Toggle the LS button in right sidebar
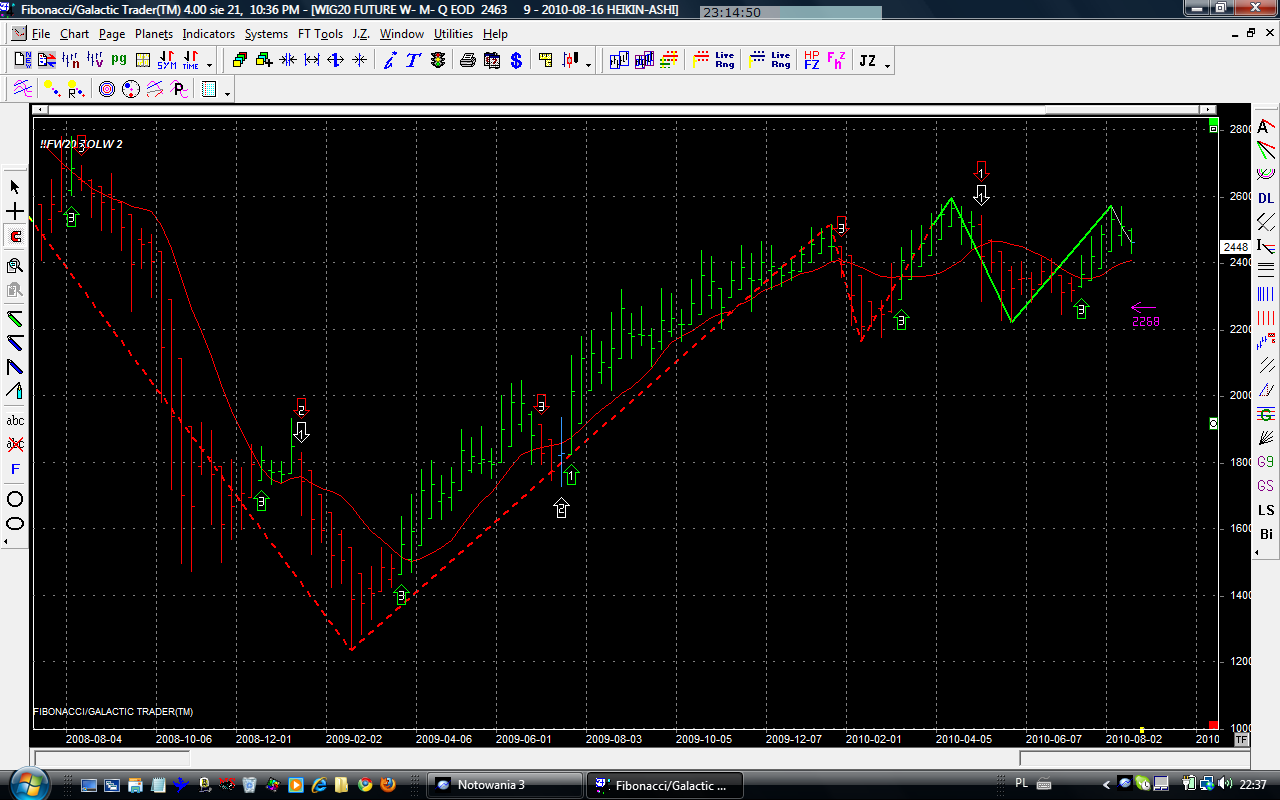1280x800 pixels. click(x=1266, y=510)
